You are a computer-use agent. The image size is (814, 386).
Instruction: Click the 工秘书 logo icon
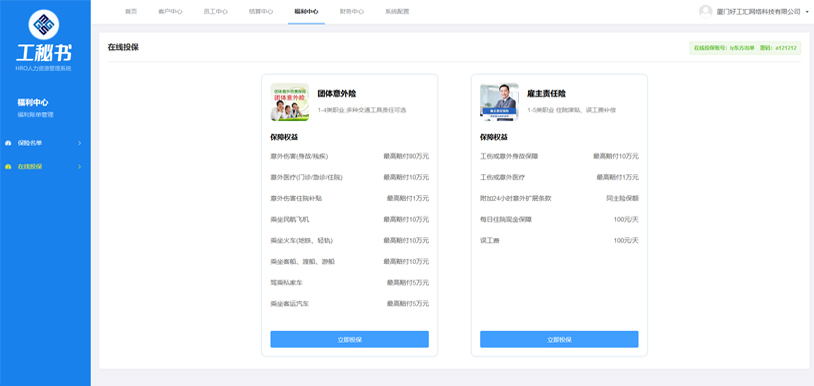pos(44,25)
